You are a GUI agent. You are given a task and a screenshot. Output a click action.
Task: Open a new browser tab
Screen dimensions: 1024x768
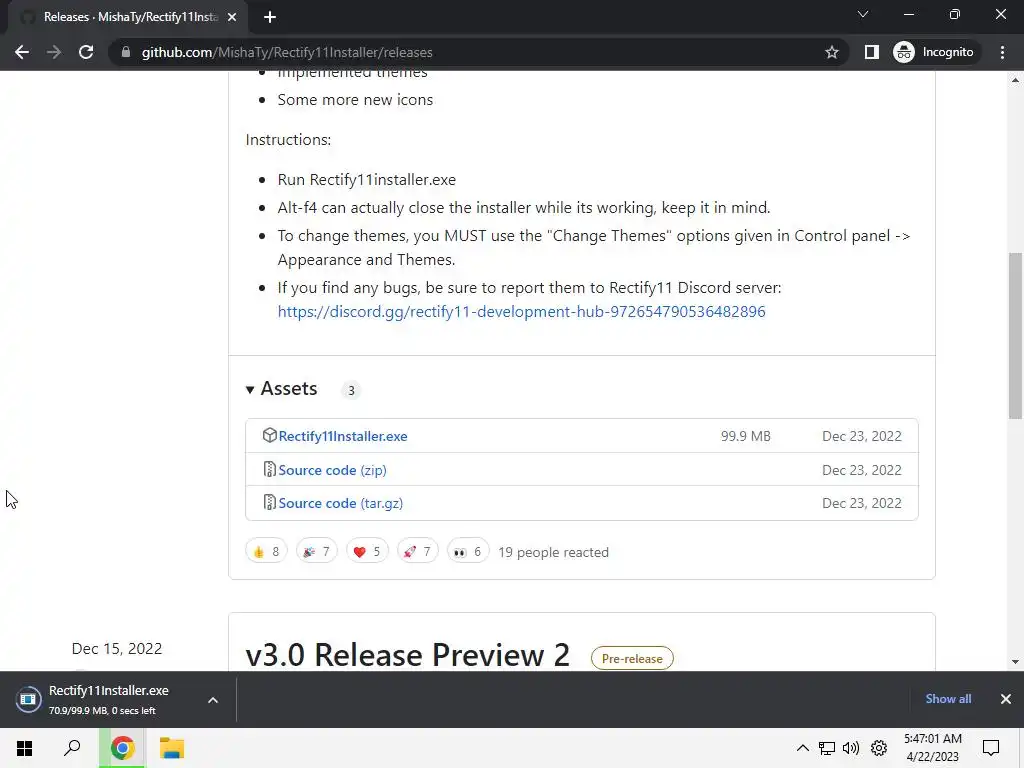(270, 17)
